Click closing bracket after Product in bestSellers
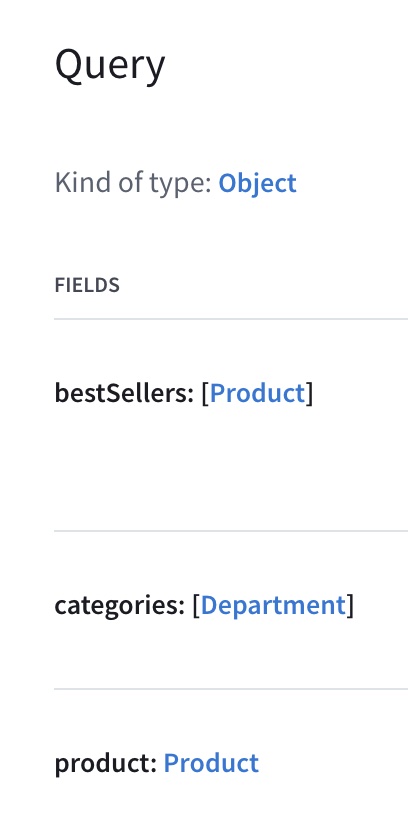408x836 pixels. [x=309, y=393]
